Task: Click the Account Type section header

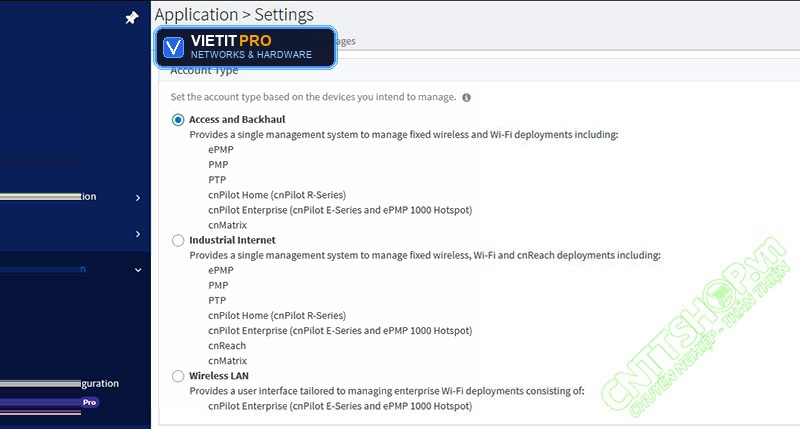Action: click(204, 71)
